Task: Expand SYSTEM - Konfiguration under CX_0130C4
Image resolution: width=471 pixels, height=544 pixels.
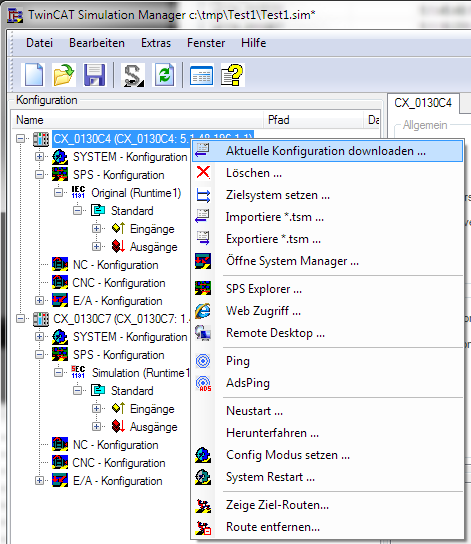Action: pyautogui.click(x=40, y=157)
